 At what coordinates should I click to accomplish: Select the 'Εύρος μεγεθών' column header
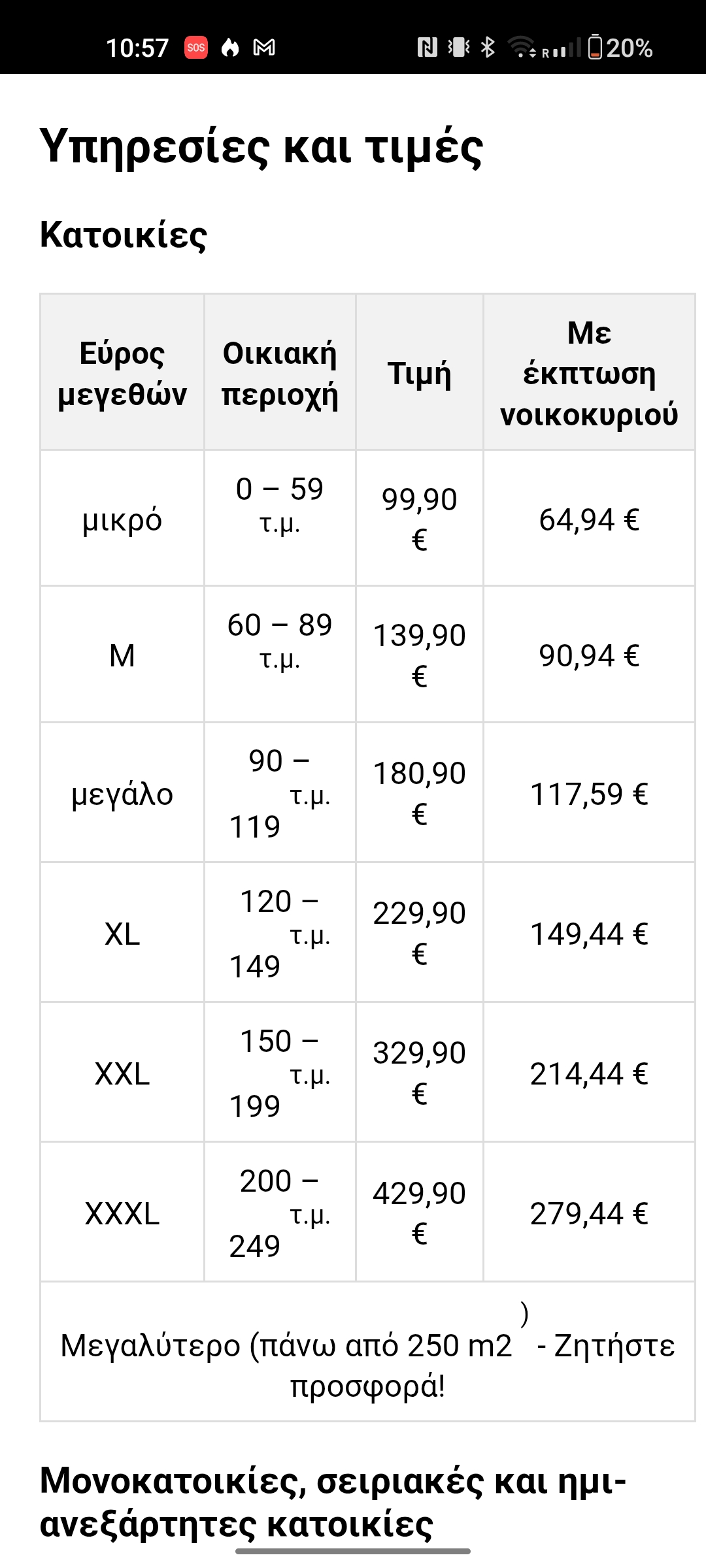click(122, 373)
